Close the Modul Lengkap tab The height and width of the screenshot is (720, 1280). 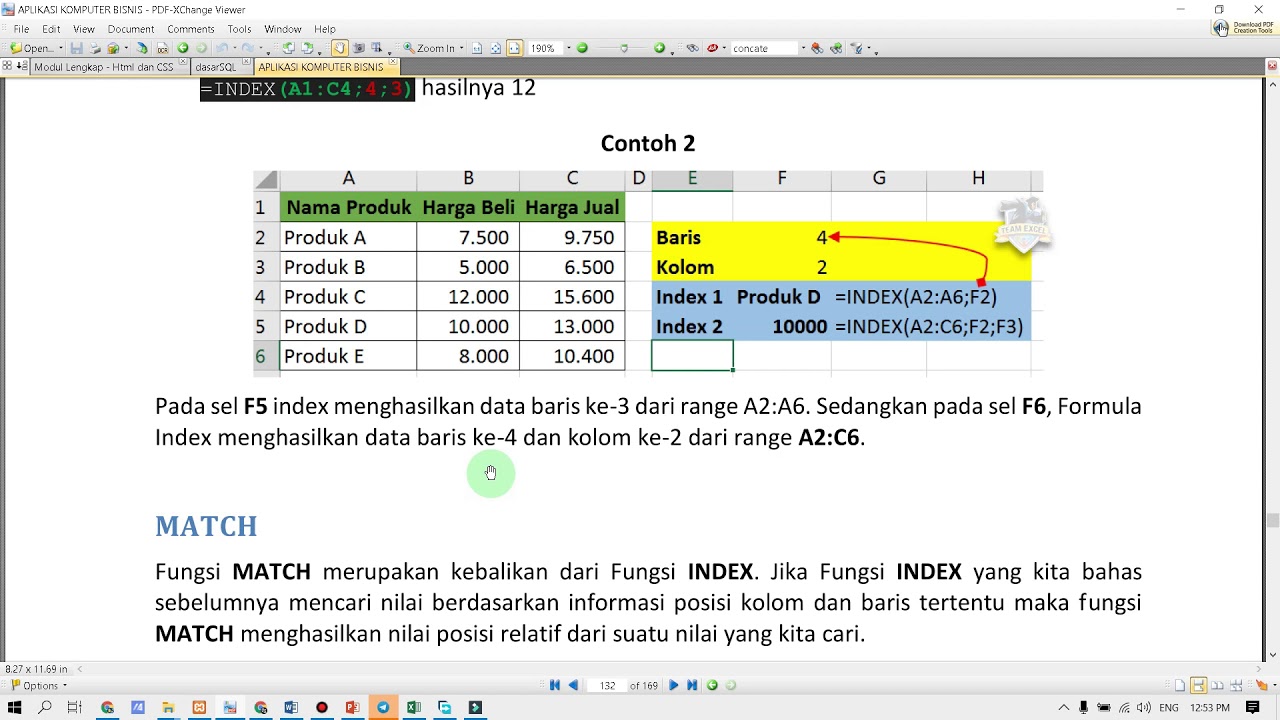pyautogui.click(x=183, y=63)
